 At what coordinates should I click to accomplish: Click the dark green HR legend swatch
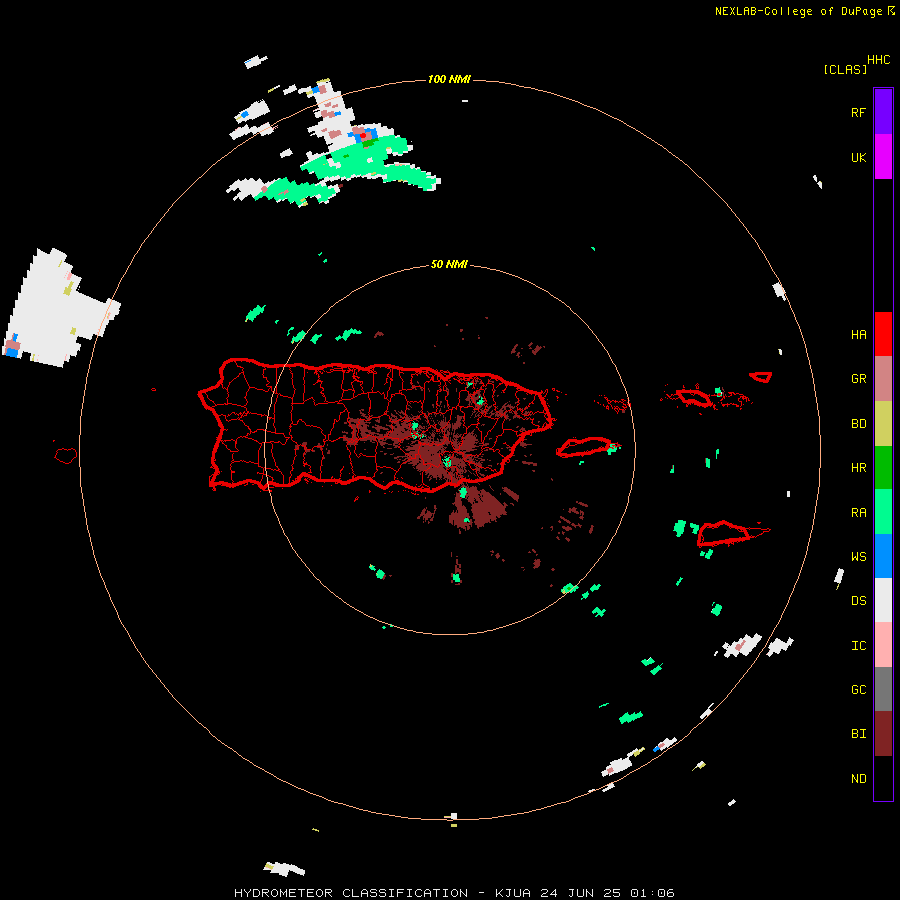(883, 468)
